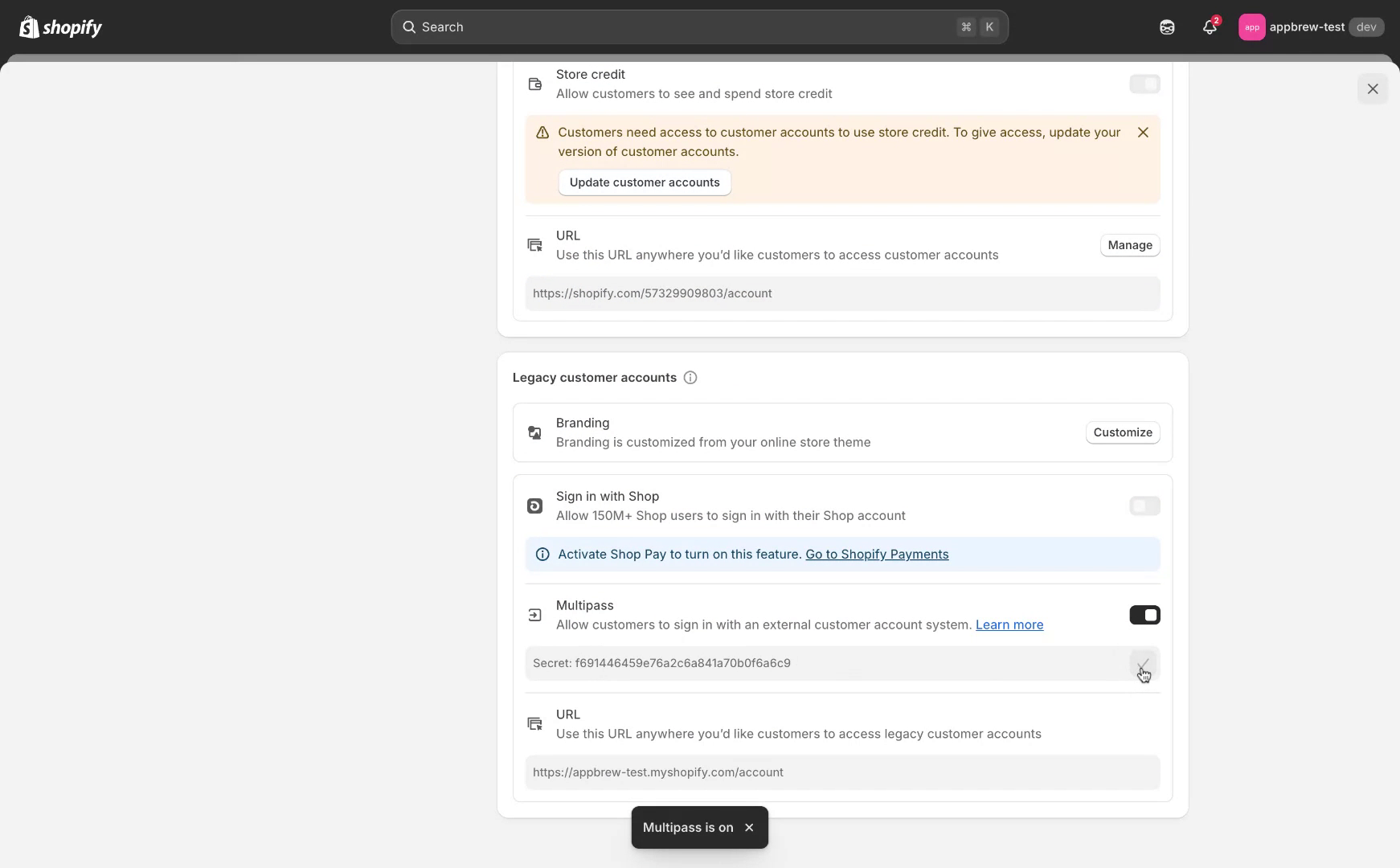
Task: Open the Go to Shopify Payments link
Action: 877,555
